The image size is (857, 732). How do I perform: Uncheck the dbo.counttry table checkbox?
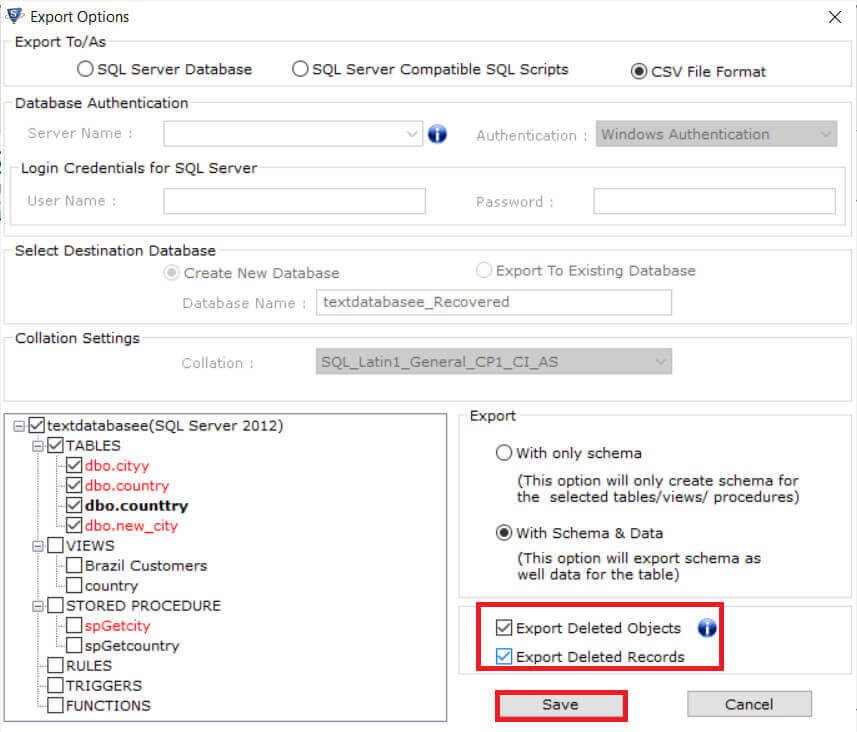click(x=74, y=505)
